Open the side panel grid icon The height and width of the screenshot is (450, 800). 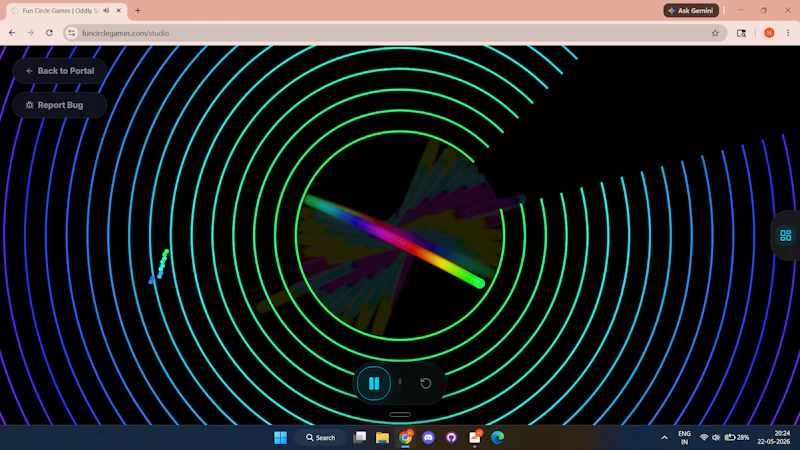click(x=786, y=235)
